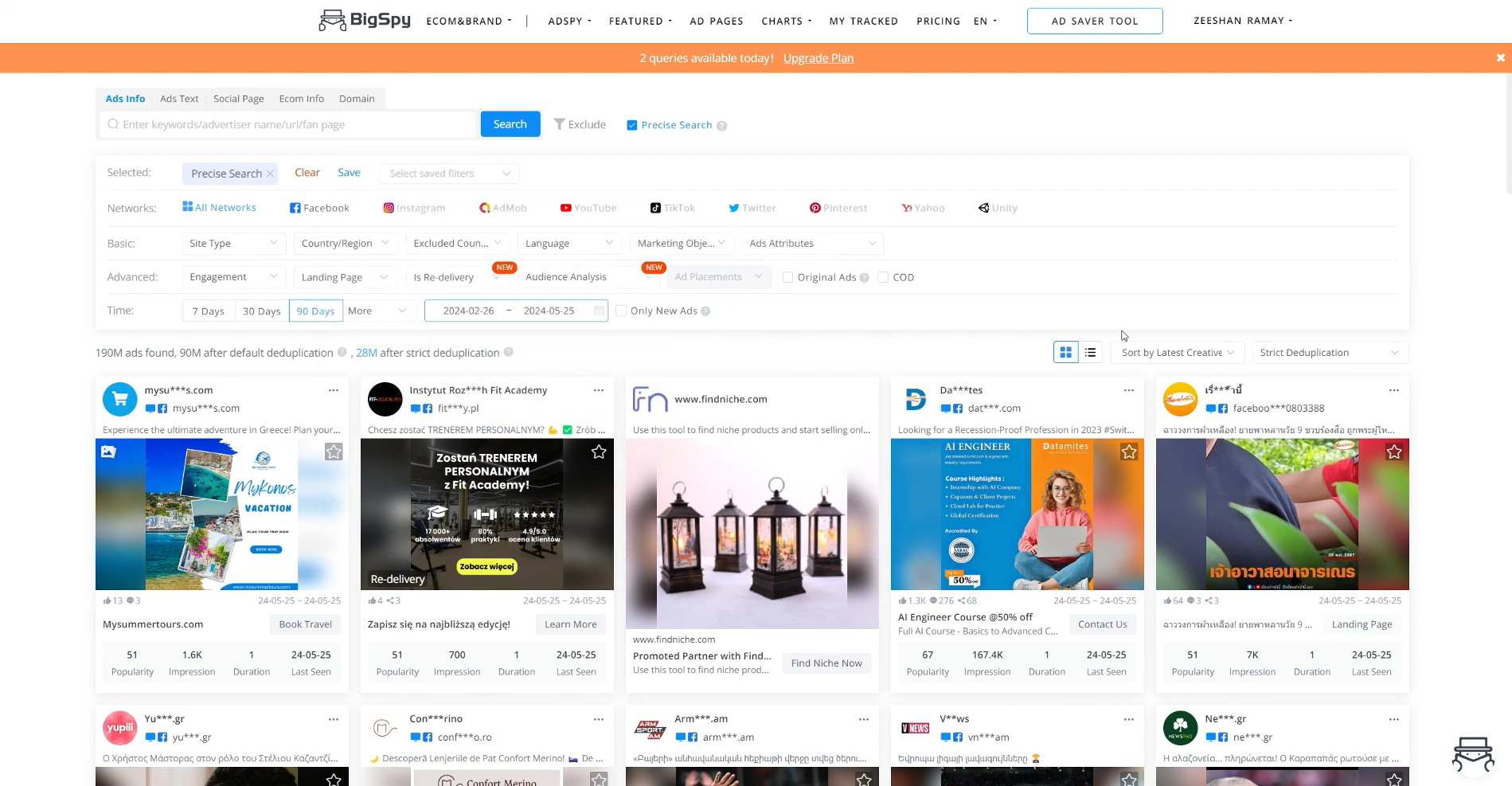Image resolution: width=1512 pixels, height=786 pixels.
Task: Open the chat support robot icon
Action: click(1472, 753)
